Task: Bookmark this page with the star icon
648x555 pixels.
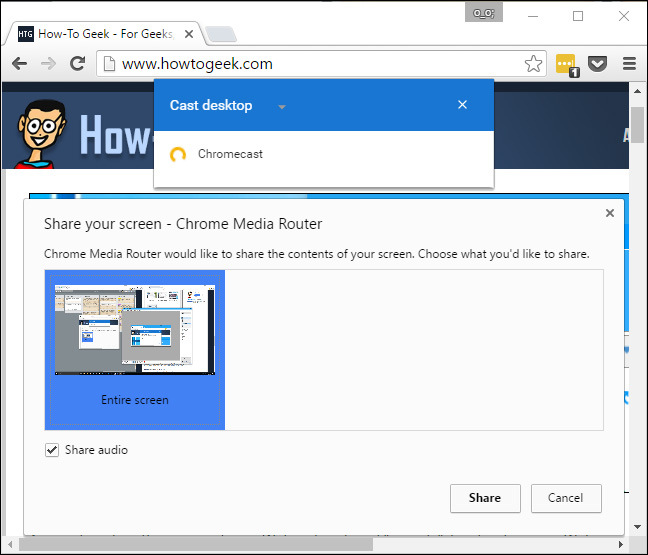Action: [x=534, y=63]
